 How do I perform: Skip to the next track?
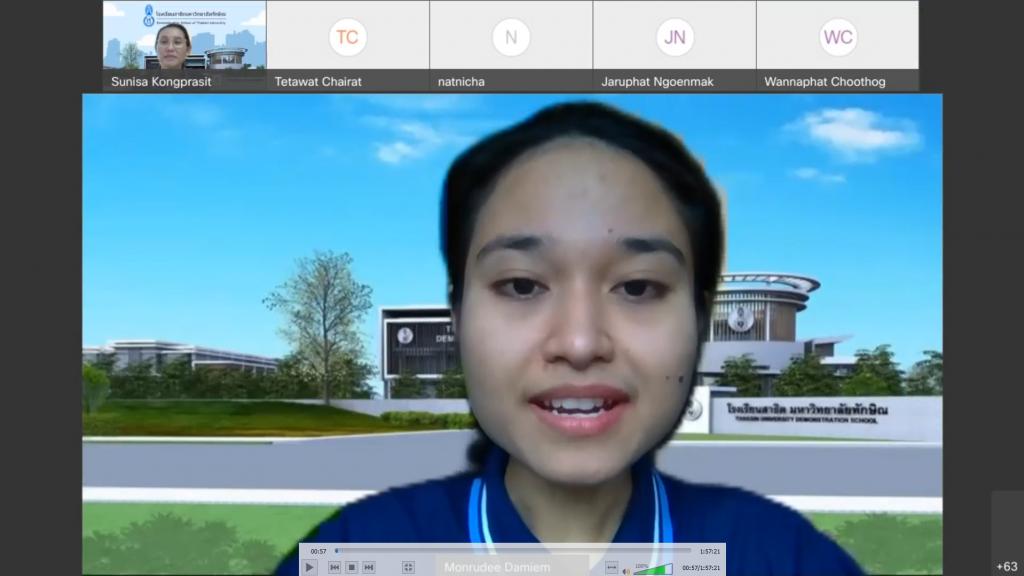368,568
